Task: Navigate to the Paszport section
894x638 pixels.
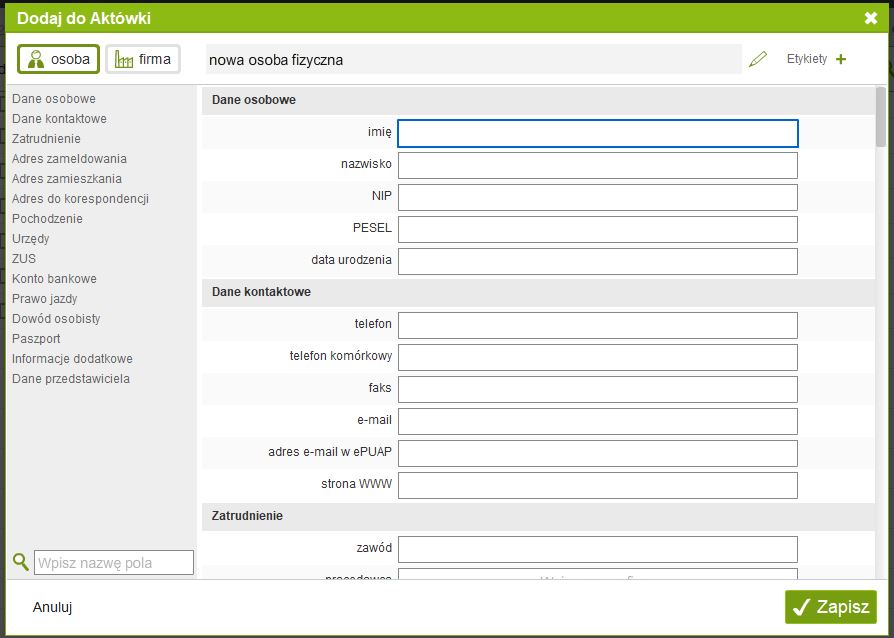Action: (x=36, y=339)
